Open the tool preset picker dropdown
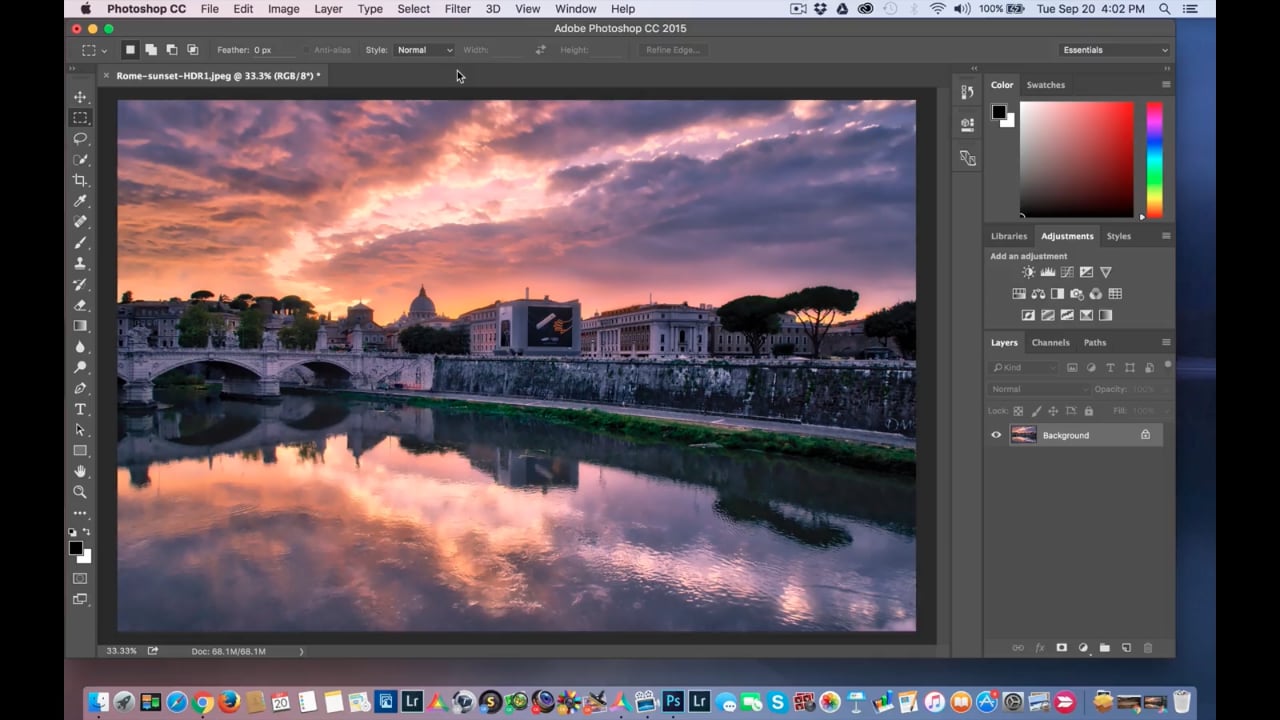 [x=94, y=50]
